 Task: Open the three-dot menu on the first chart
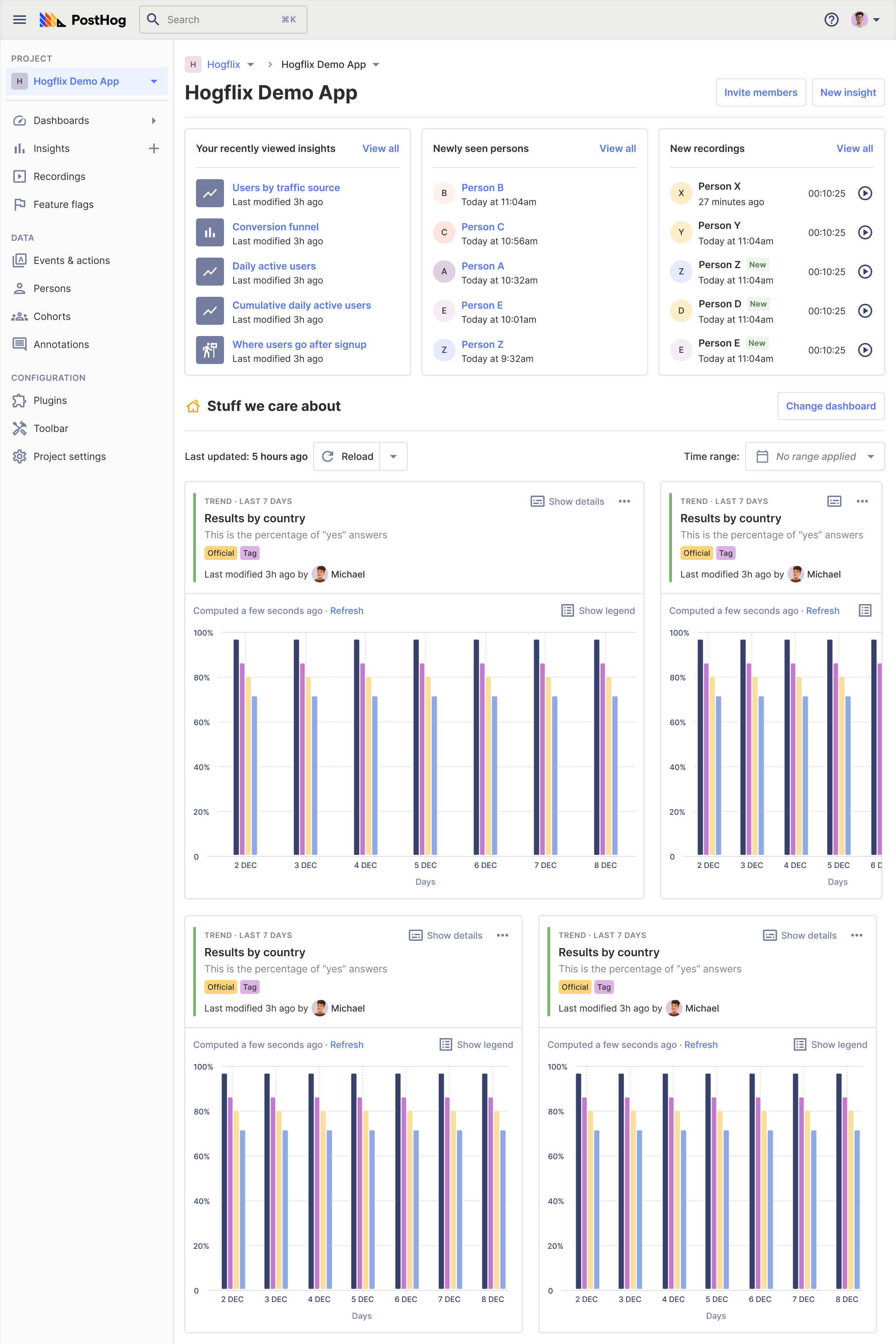tap(624, 501)
